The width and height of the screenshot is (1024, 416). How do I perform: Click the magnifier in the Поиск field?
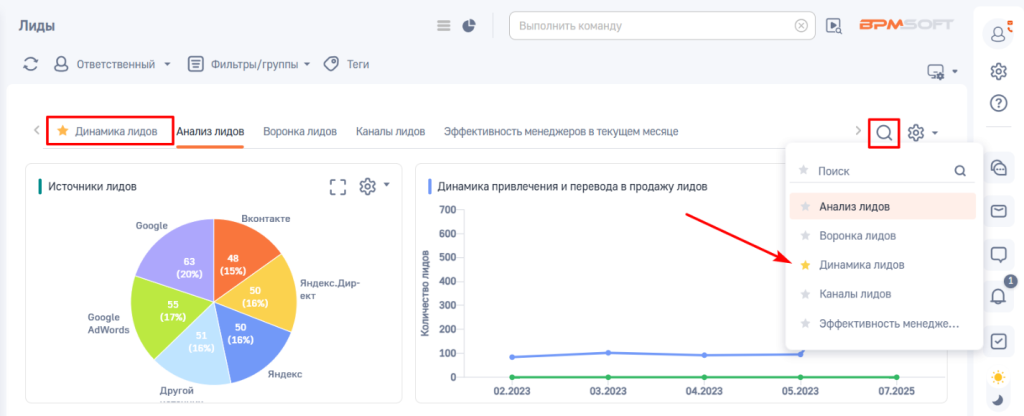[960, 170]
